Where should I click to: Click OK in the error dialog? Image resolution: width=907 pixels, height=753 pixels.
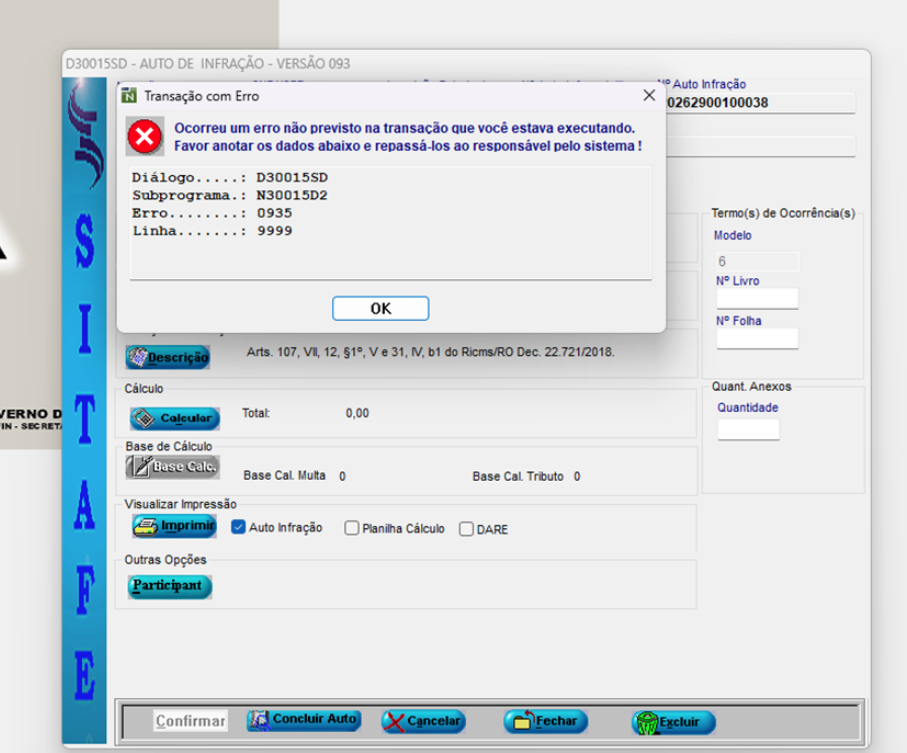coord(380,308)
